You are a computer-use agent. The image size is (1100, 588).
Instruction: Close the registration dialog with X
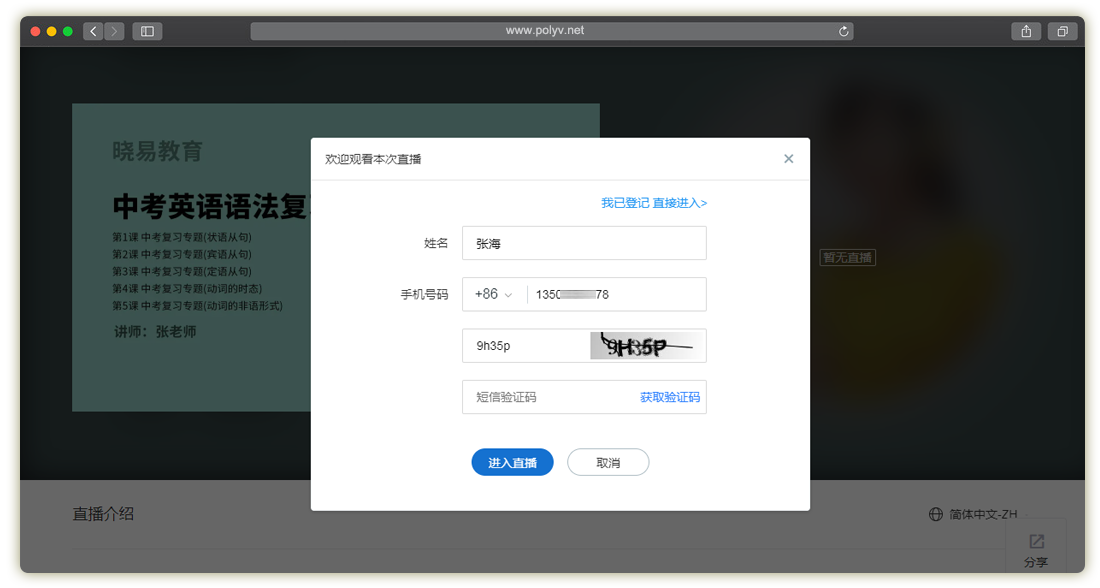(788, 159)
